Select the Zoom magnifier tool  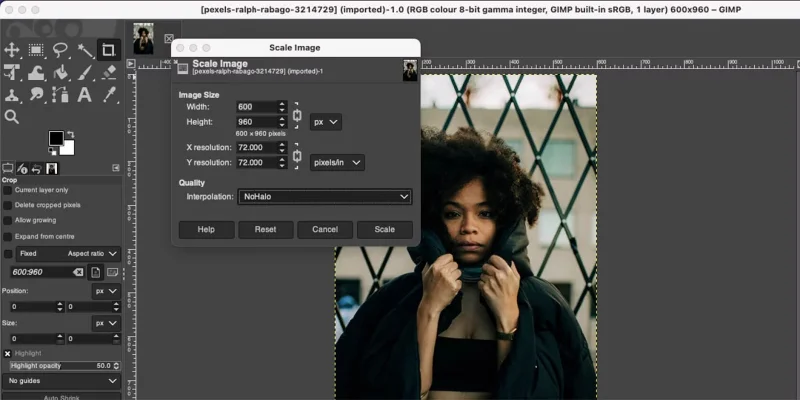click(x=11, y=117)
